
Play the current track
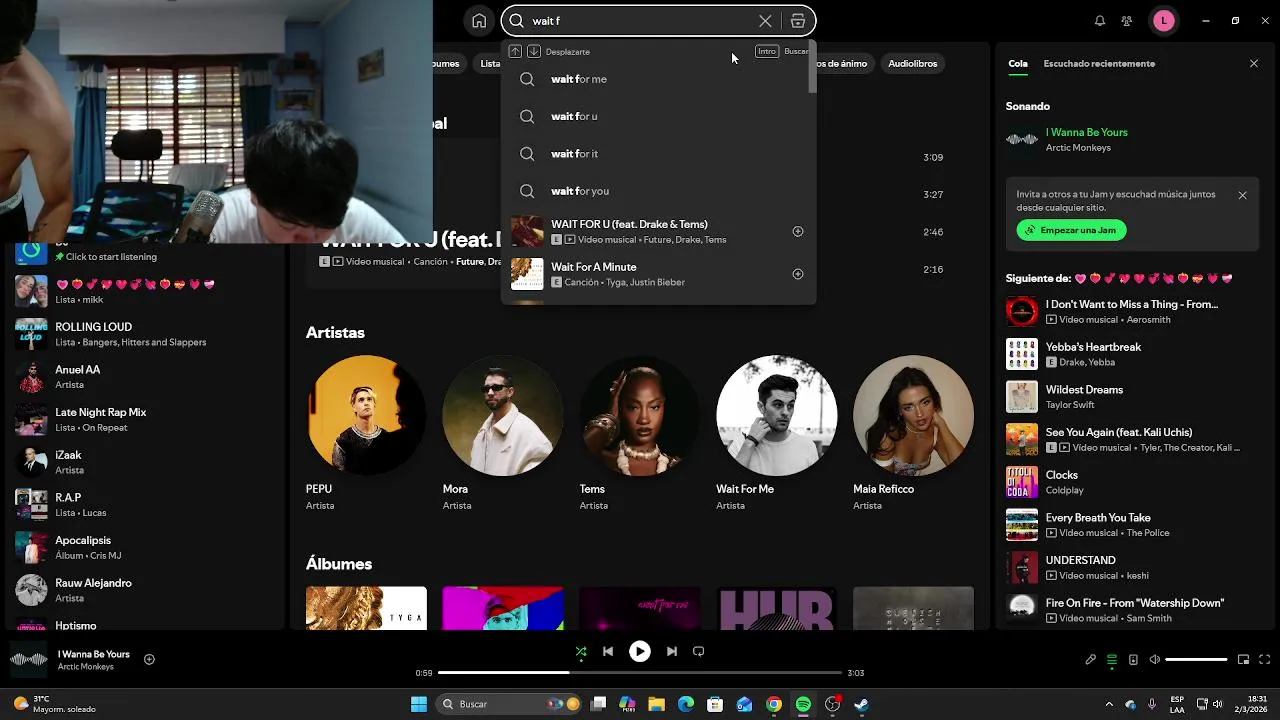640,651
